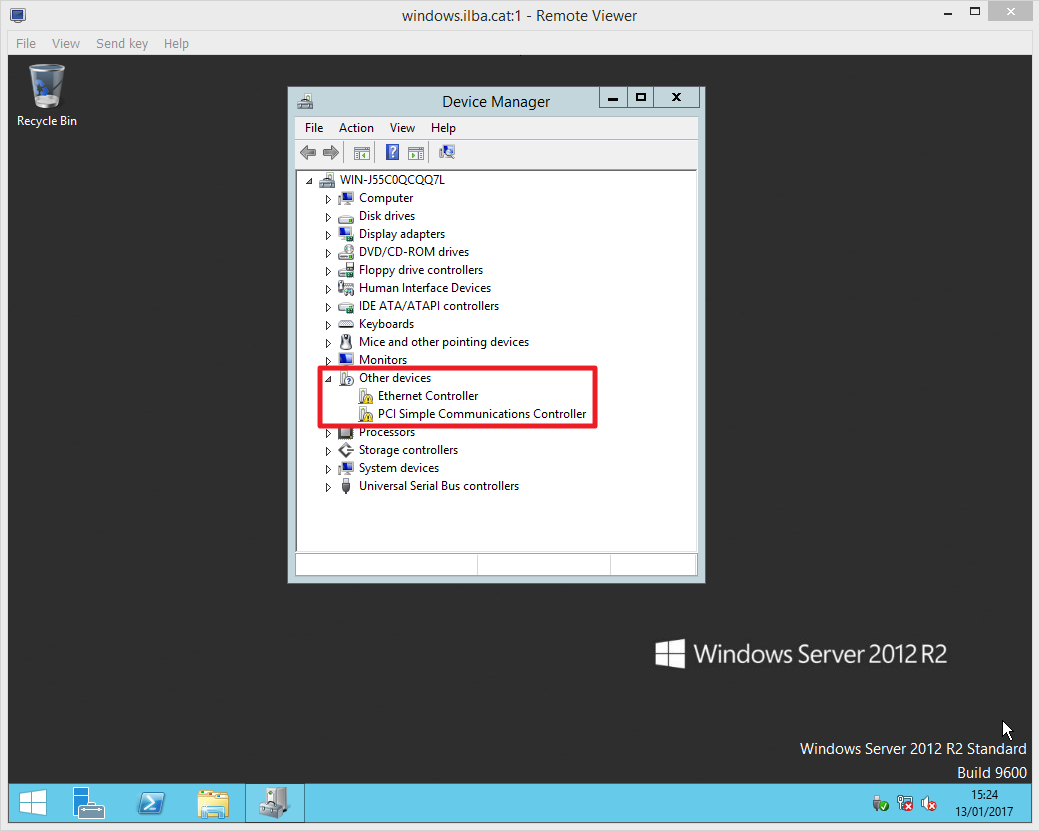The height and width of the screenshot is (831, 1040).
Task: Open the Device Manager Help menu
Action: [443, 128]
